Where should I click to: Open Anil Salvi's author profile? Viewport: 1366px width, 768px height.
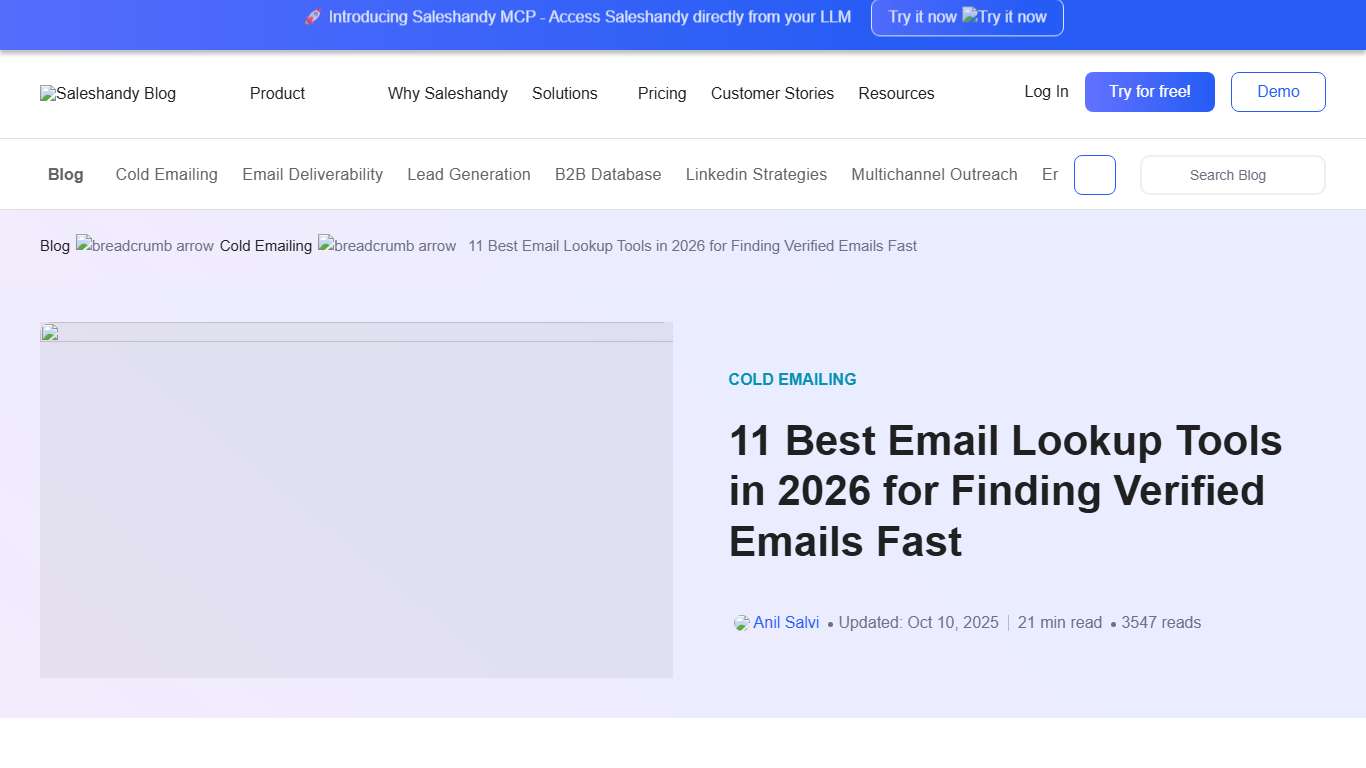coord(787,622)
